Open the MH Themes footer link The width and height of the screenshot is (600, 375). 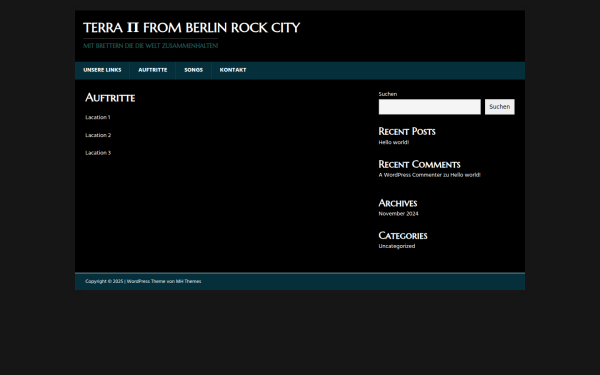188,281
